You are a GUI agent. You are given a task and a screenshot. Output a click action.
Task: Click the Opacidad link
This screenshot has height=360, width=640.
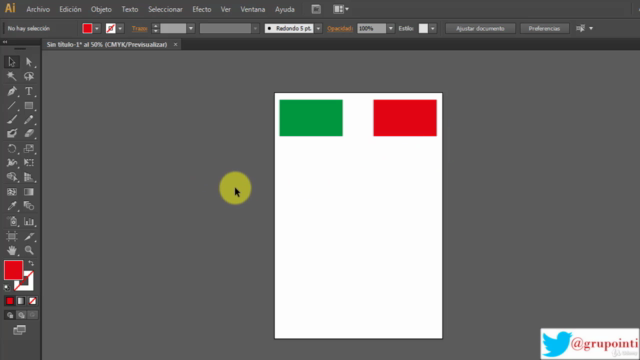(x=340, y=29)
